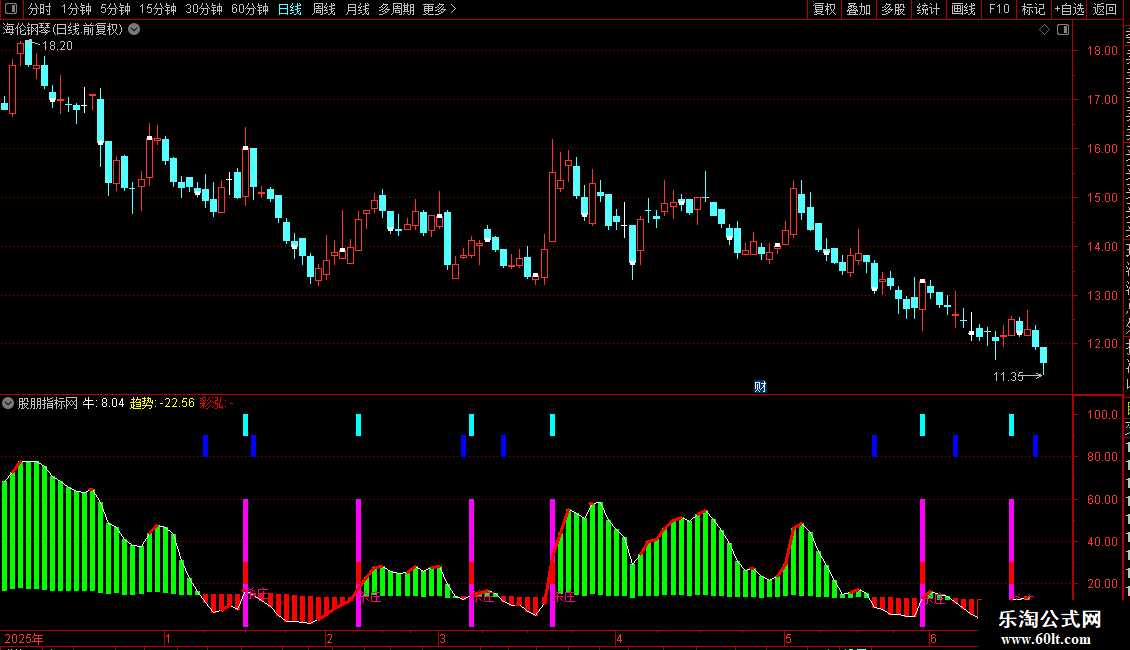Select the 5分钟 period tab

click(115, 9)
